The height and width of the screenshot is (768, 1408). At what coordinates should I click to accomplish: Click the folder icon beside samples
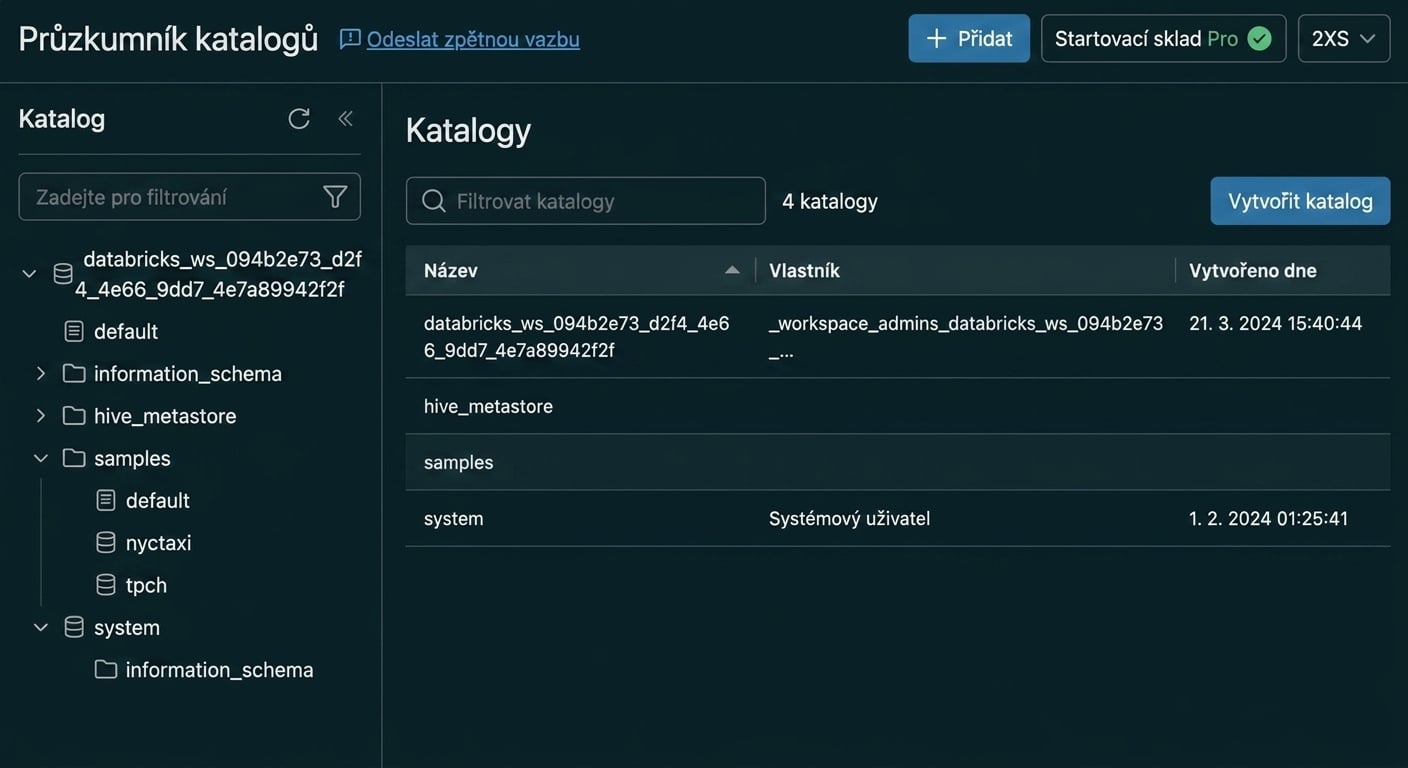[74, 458]
